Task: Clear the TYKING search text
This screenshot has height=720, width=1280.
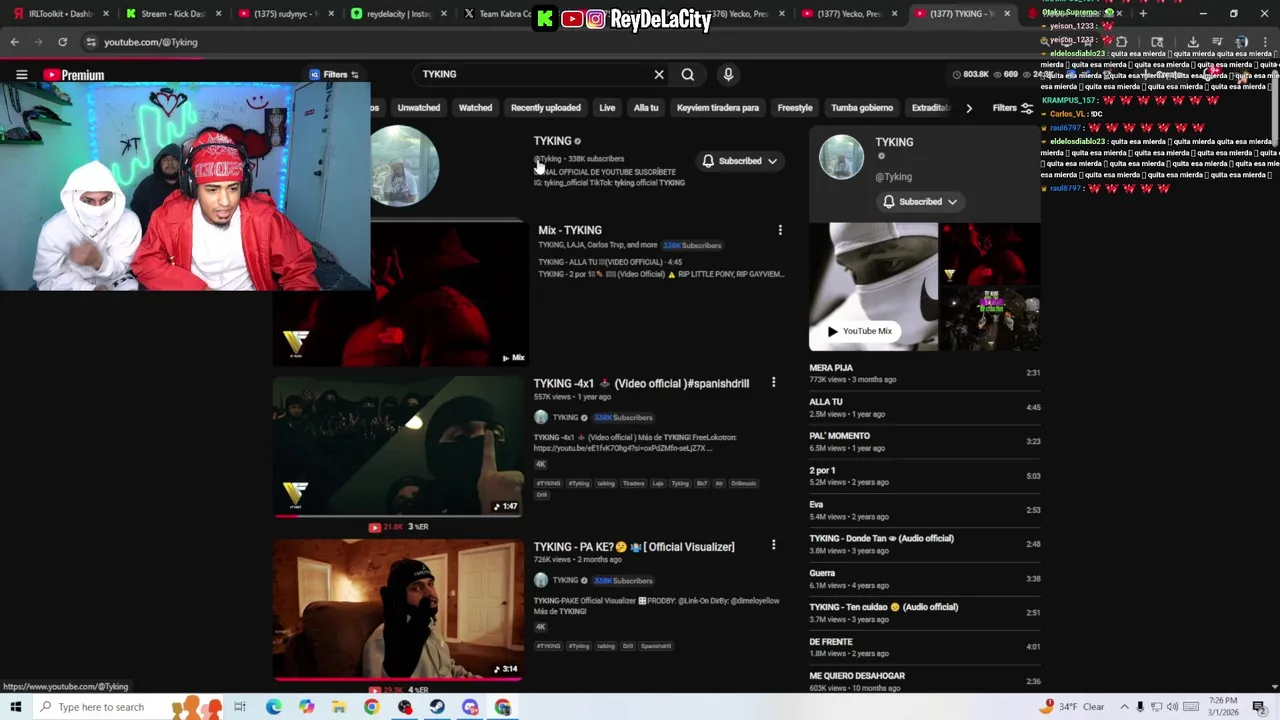Action: (659, 75)
